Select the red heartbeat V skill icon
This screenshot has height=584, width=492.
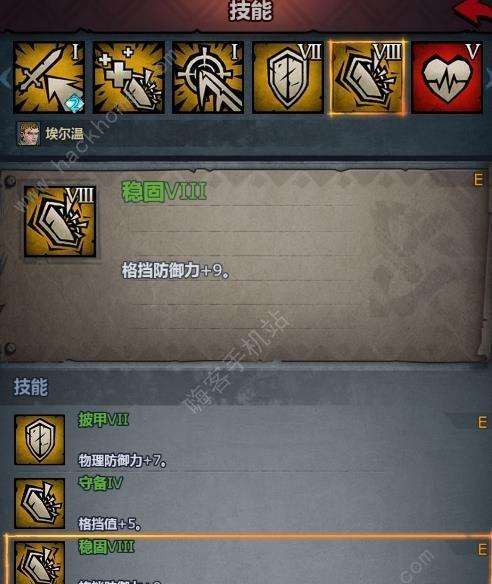coord(447,77)
